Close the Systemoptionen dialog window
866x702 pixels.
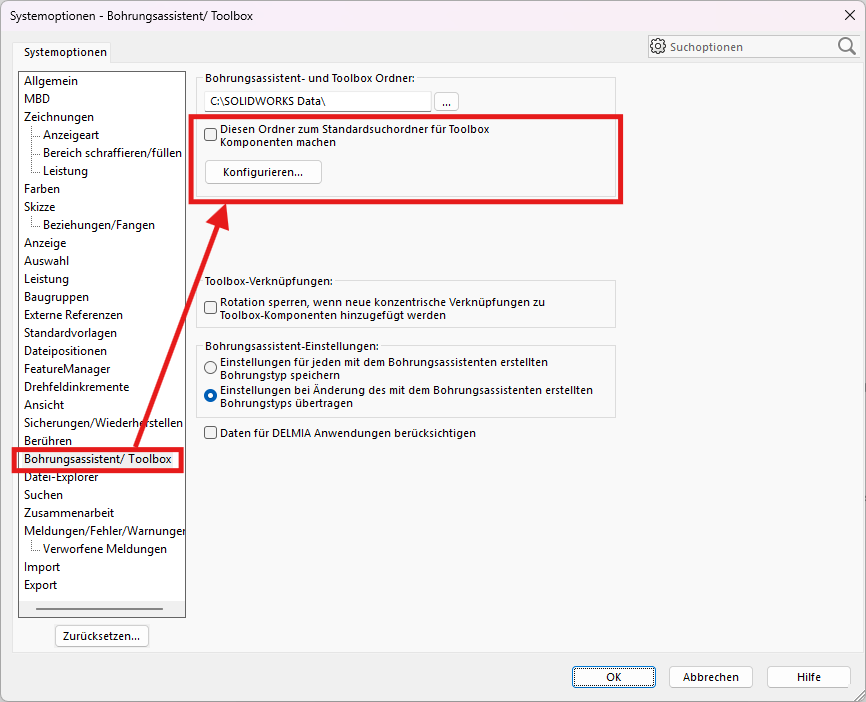849,15
